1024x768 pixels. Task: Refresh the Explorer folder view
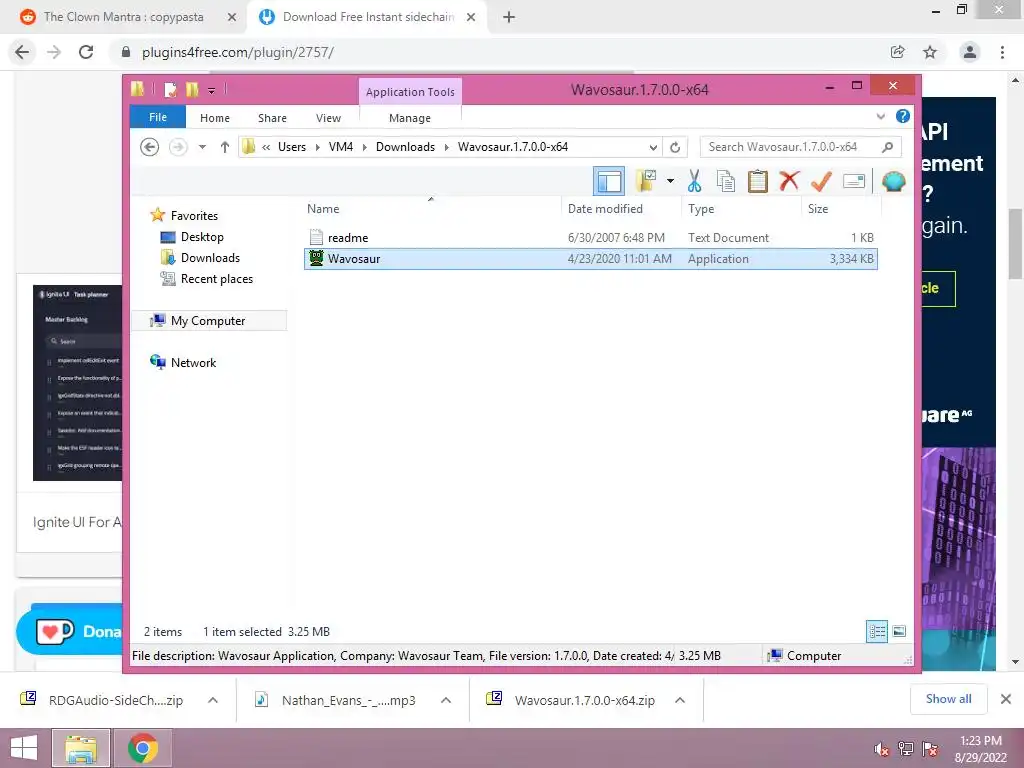675,147
